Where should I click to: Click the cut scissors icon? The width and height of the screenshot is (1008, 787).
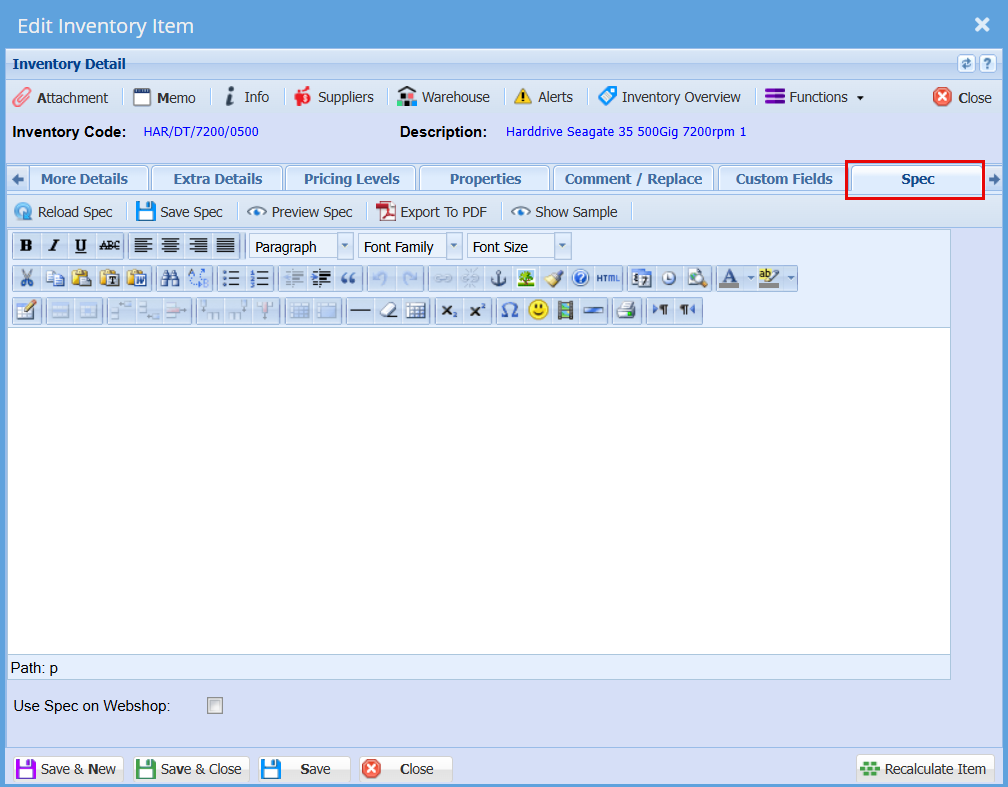point(27,279)
